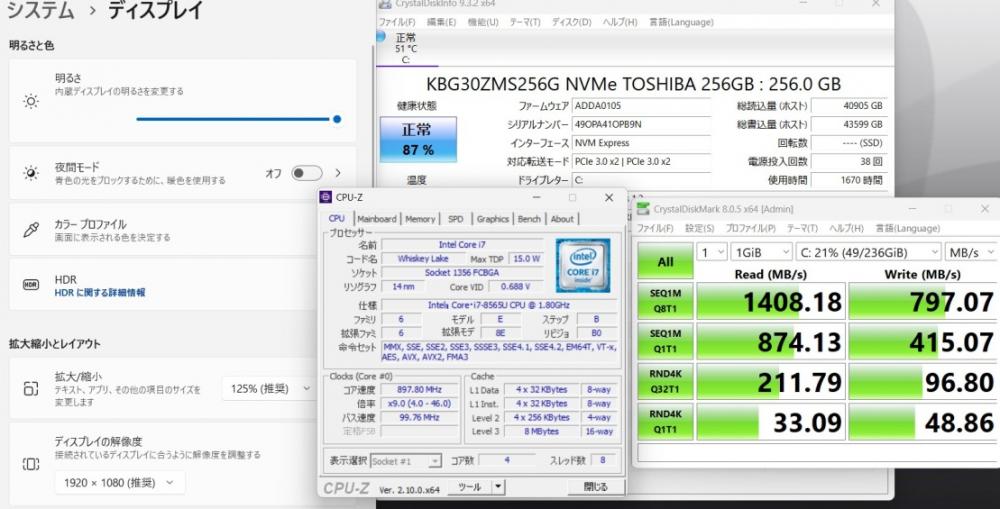Open the C: 21% drive selection dropdown
Viewport: 1000px width, 509px height.
(869, 253)
